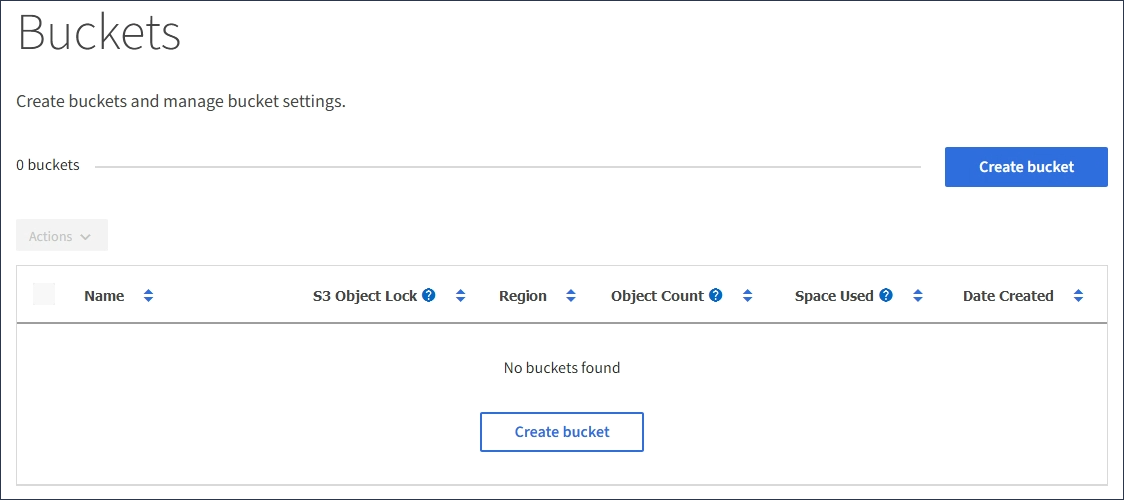Screen dimensions: 1124x500
Task: Click the Space Used column header text
Action: (x=834, y=296)
